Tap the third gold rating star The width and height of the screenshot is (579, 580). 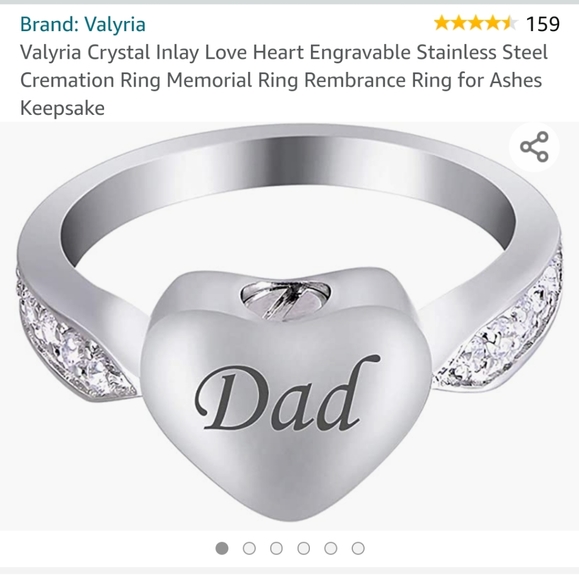click(476, 23)
